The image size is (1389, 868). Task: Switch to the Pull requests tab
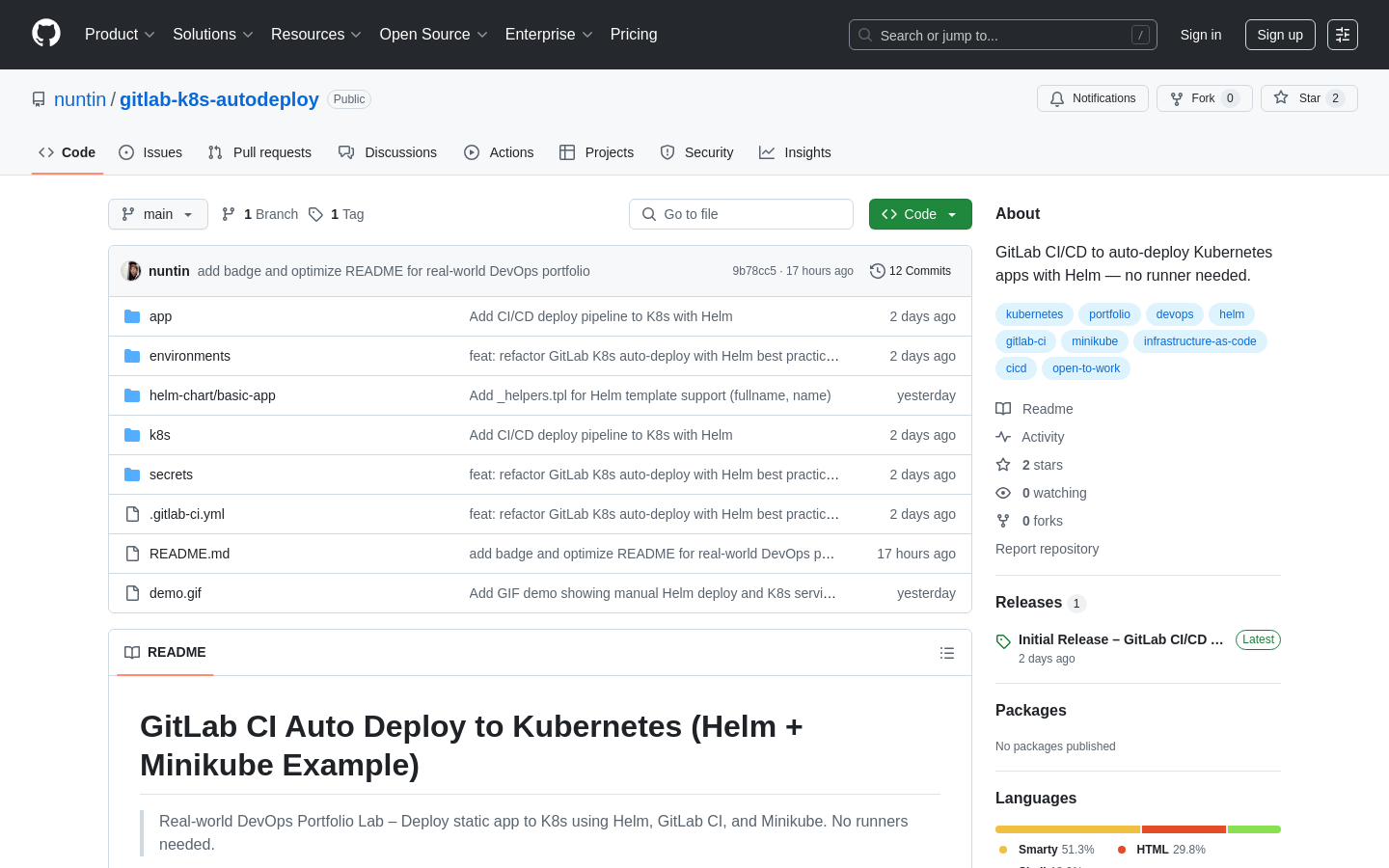[259, 152]
